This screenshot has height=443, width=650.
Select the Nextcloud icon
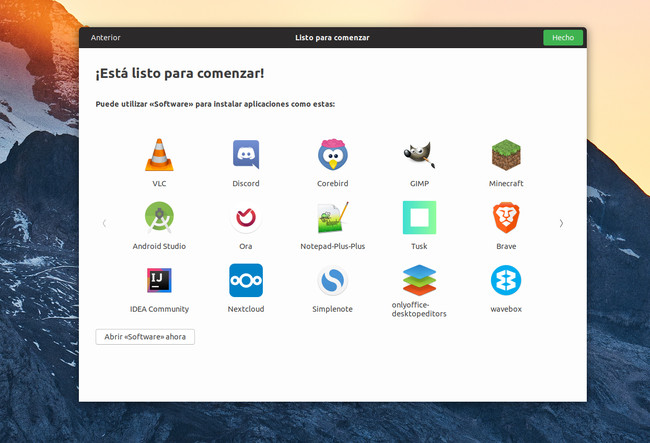pos(246,280)
